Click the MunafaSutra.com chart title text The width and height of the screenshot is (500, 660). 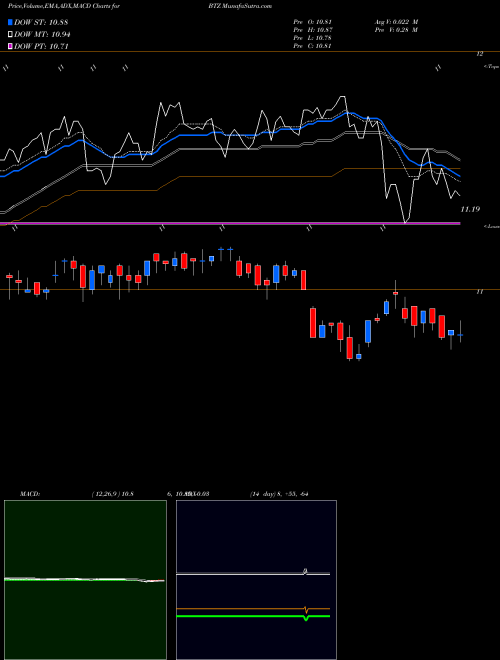248,6
